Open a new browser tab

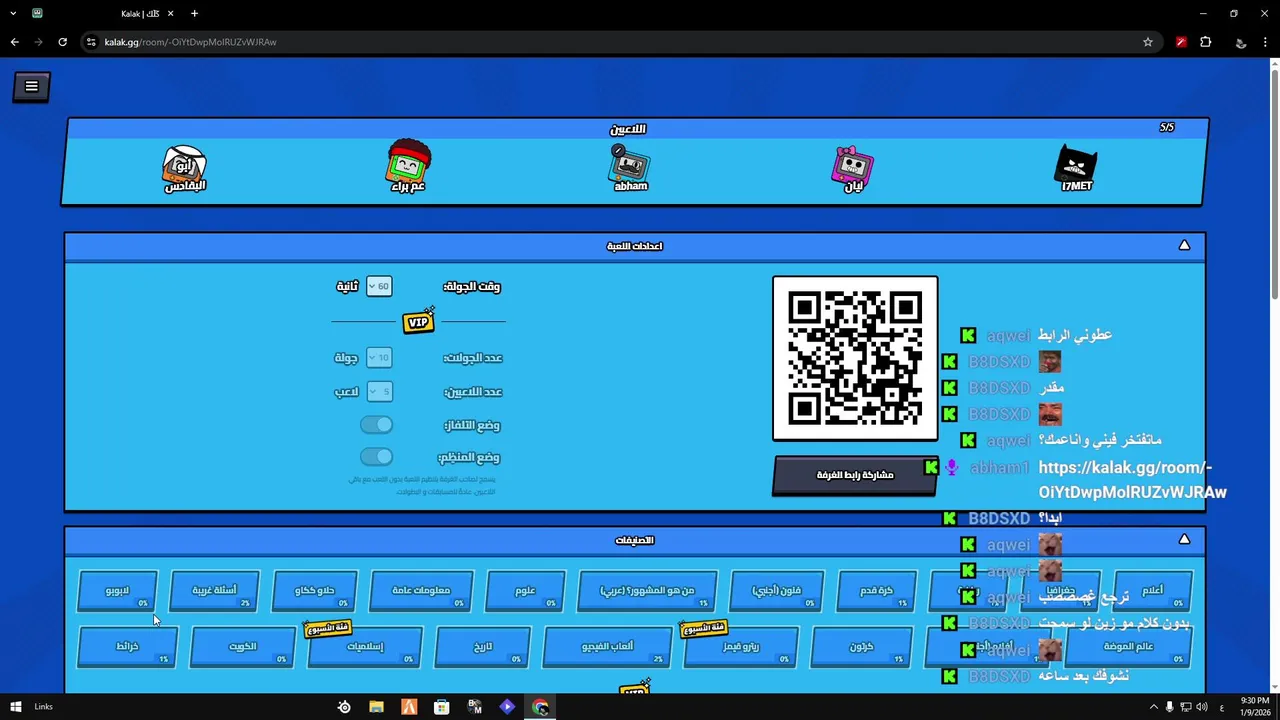pos(194,13)
